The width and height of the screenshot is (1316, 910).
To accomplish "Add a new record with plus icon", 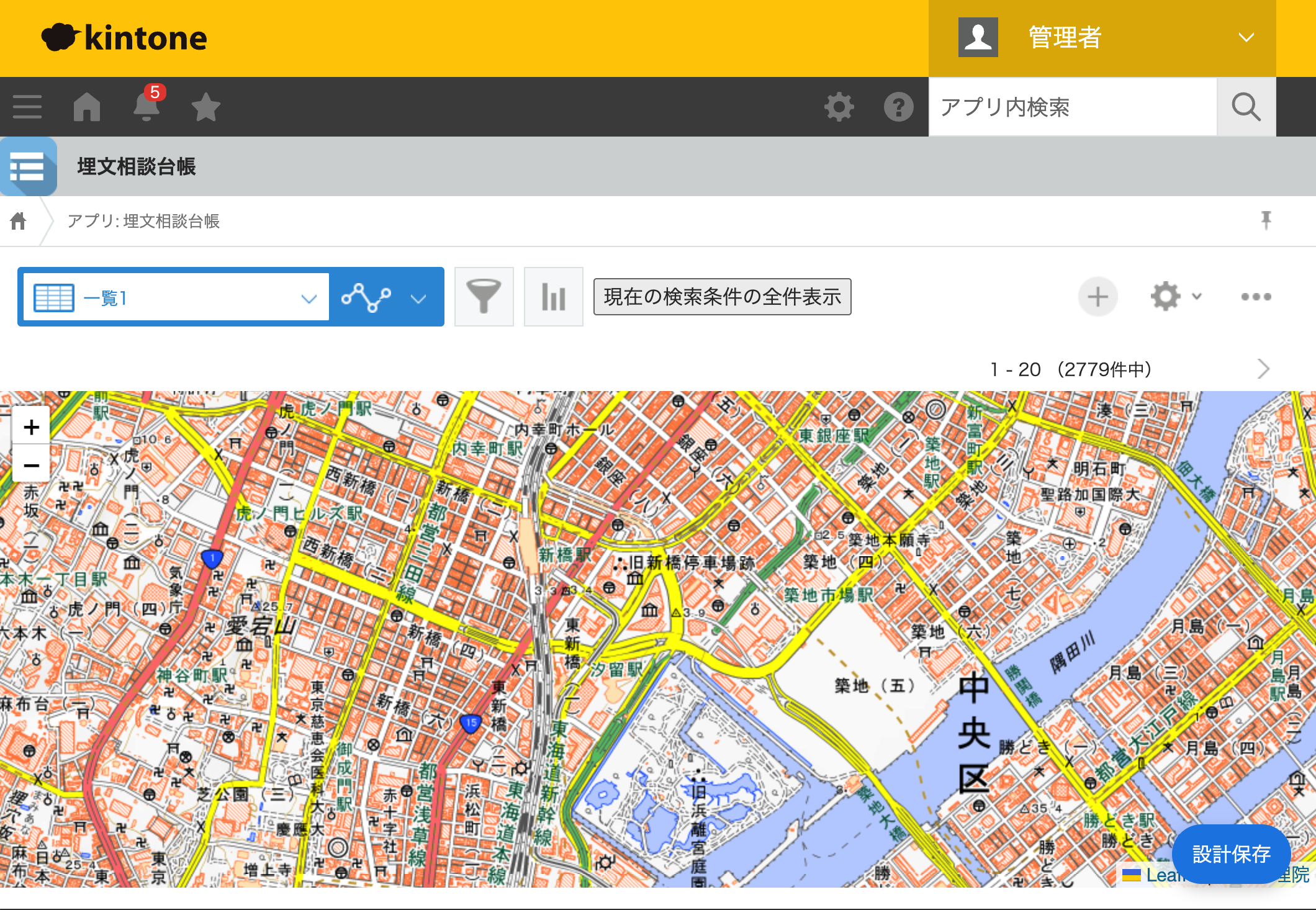I will coord(1097,297).
